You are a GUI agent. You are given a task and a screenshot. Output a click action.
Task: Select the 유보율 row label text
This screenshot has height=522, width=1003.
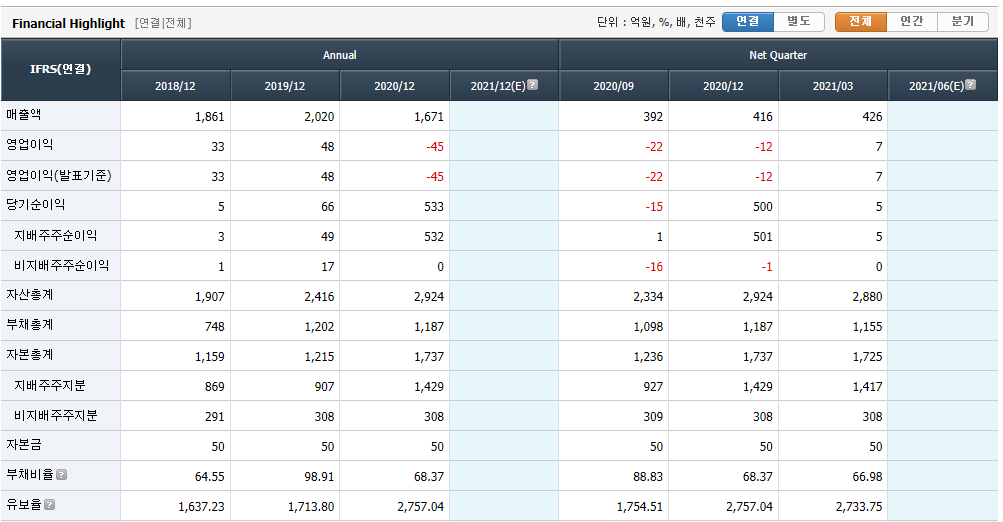(24, 505)
